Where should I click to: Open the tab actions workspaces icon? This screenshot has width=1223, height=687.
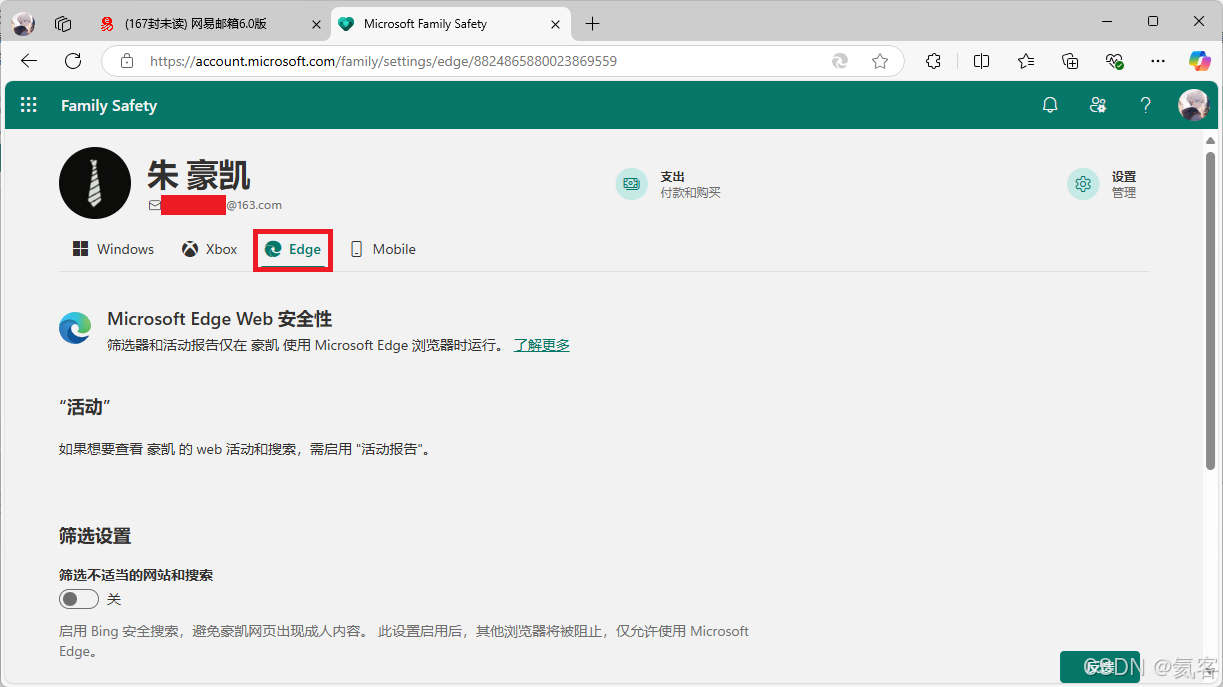pyautogui.click(x=63, y=23)
